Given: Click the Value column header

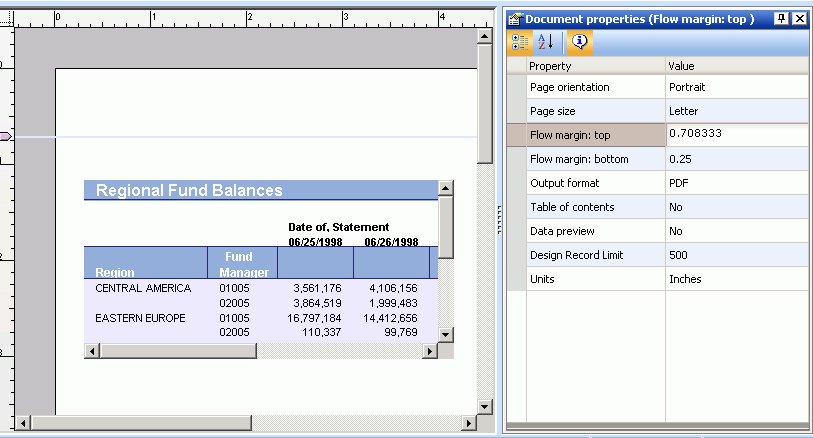Looking at the screenshot, I should coord(736,66).
